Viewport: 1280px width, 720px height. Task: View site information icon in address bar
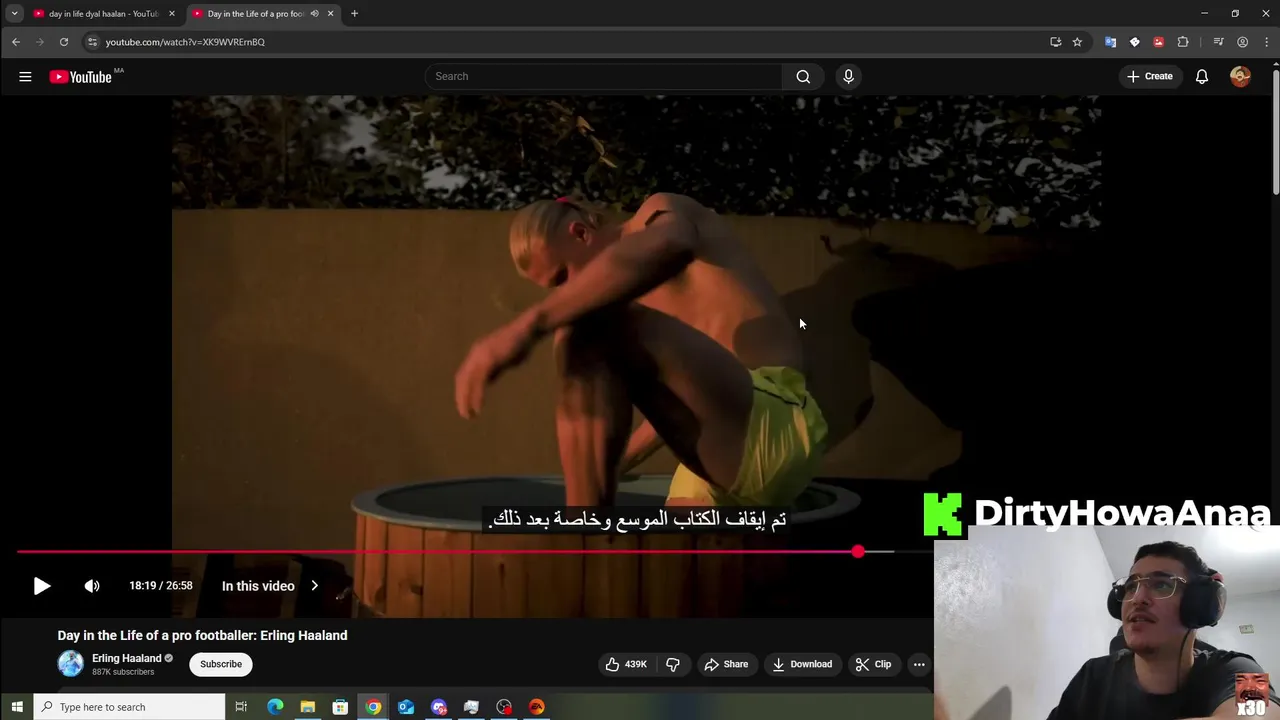pos(92,42)
